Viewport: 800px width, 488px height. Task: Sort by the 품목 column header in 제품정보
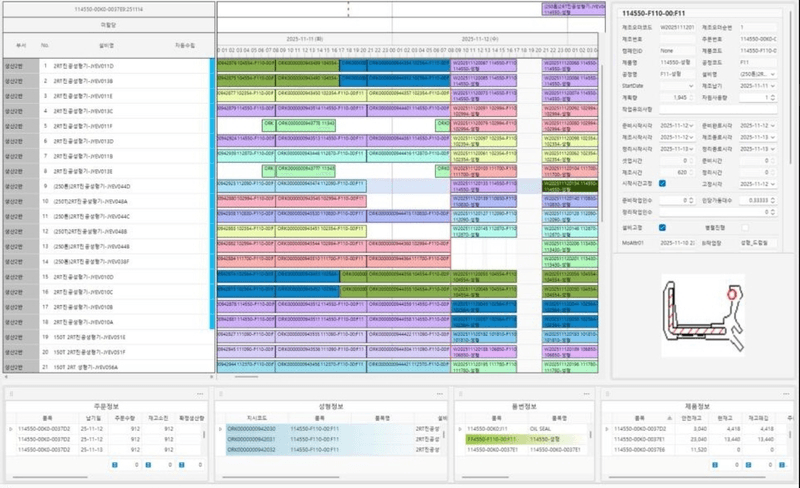(x=639, y=418)
